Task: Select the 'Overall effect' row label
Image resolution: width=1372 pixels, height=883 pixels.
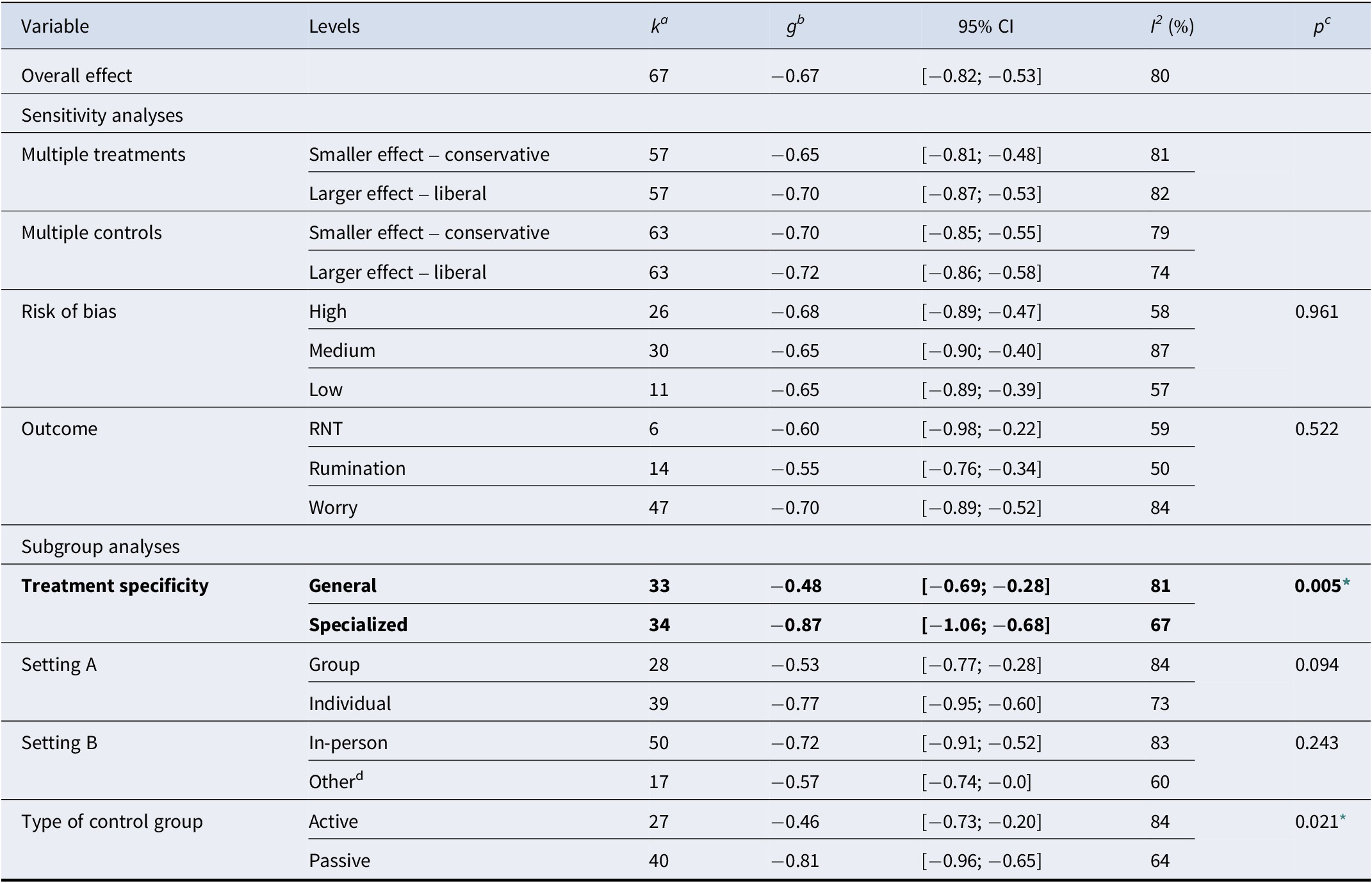Action: click(76, 76)
